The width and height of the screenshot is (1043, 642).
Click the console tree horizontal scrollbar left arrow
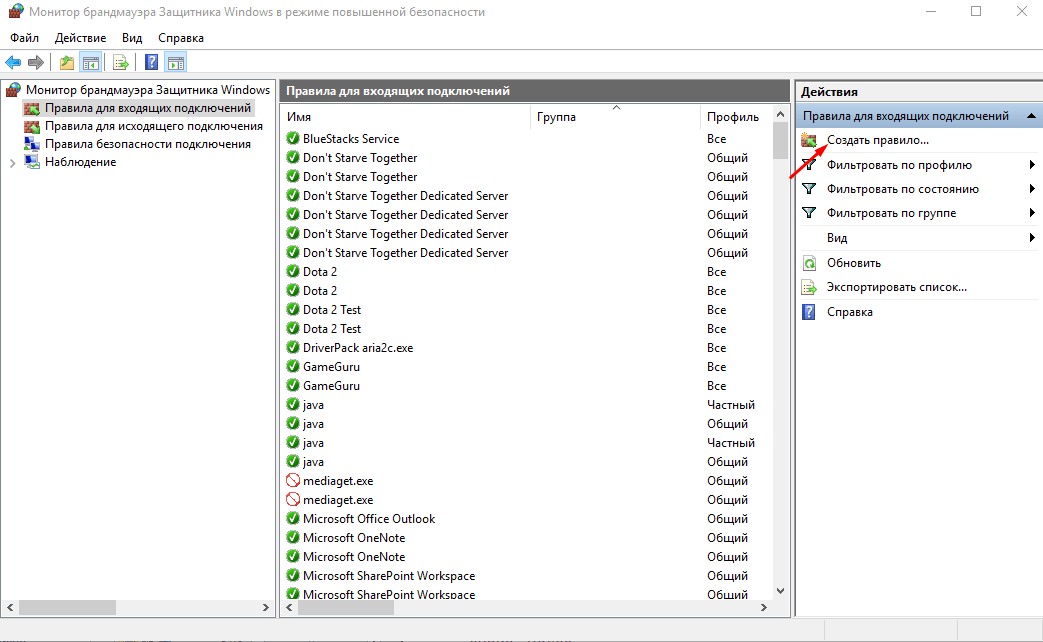pos(10,607)
